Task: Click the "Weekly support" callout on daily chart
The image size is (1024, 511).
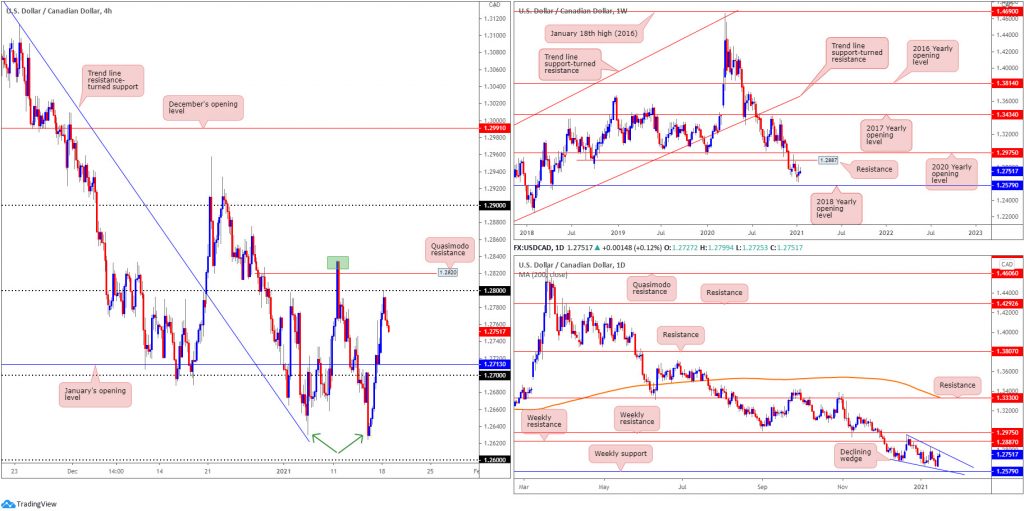Action: (621, 453)
